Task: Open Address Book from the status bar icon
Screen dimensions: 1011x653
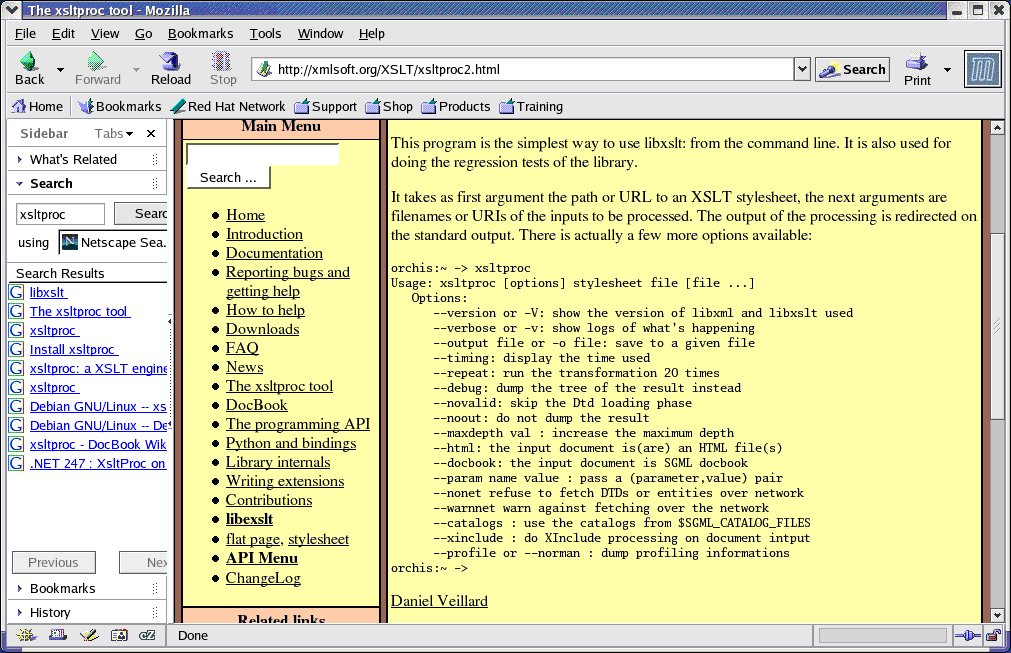Action: [x=119, y=635]
